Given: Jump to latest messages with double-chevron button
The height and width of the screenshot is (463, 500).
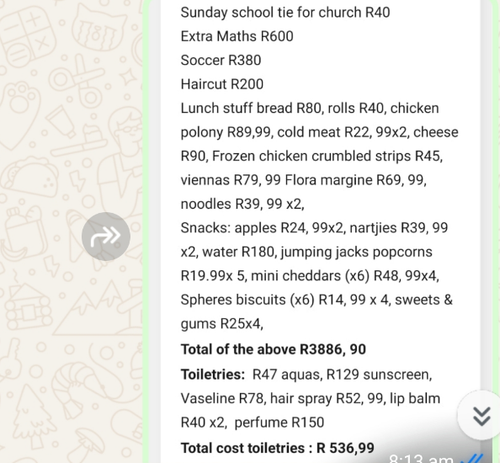Looking at the screenshot, I should point(481,416).
